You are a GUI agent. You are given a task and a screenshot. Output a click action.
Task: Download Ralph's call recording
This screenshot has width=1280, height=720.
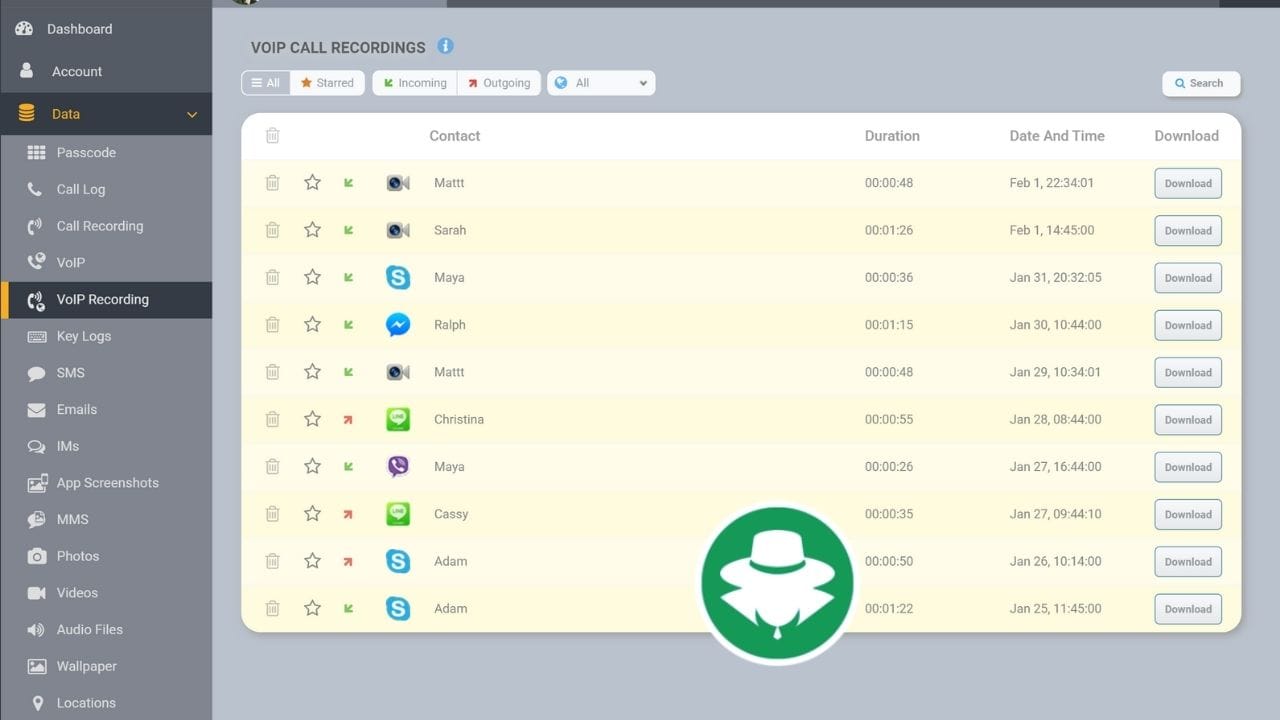point(1187,324)
